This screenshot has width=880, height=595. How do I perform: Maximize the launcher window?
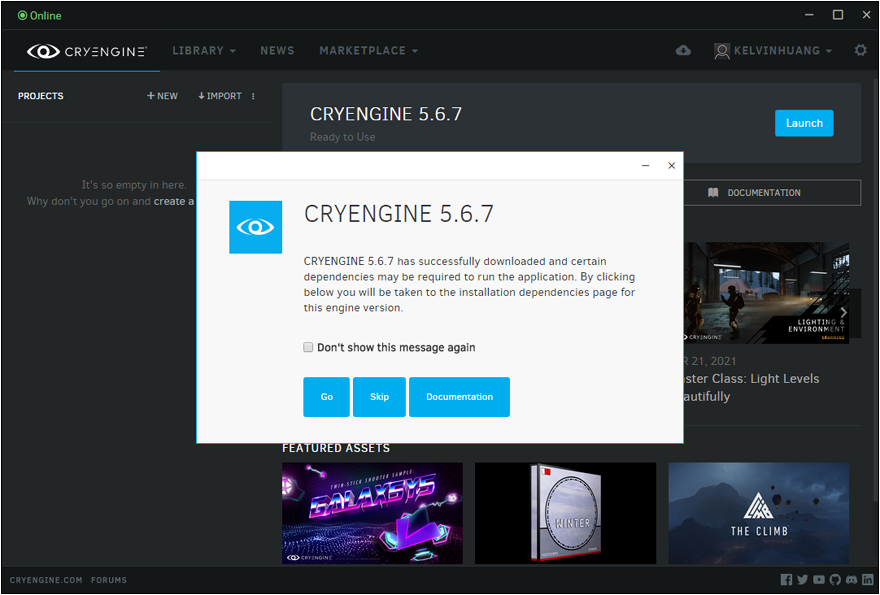[838, 15]
